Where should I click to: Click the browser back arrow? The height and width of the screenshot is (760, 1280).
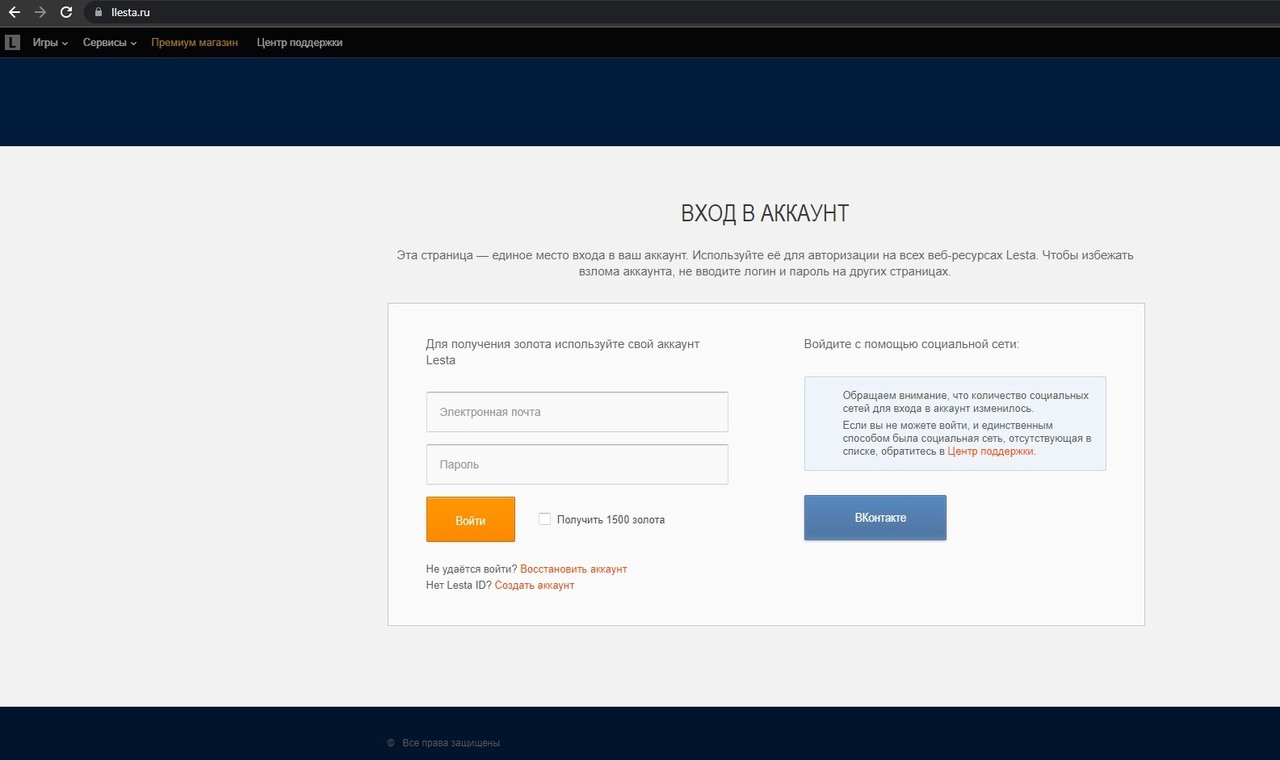click(x=14, y=12)
